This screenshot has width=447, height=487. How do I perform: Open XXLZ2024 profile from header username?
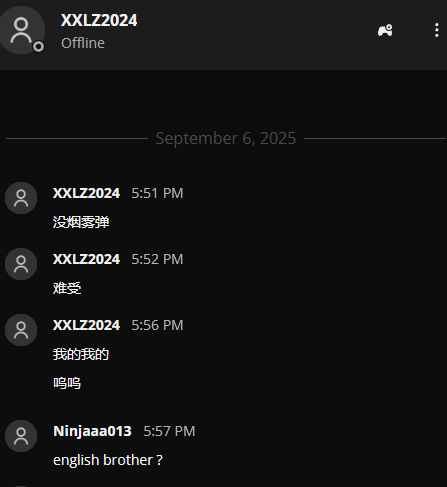[x=99, y=20]
